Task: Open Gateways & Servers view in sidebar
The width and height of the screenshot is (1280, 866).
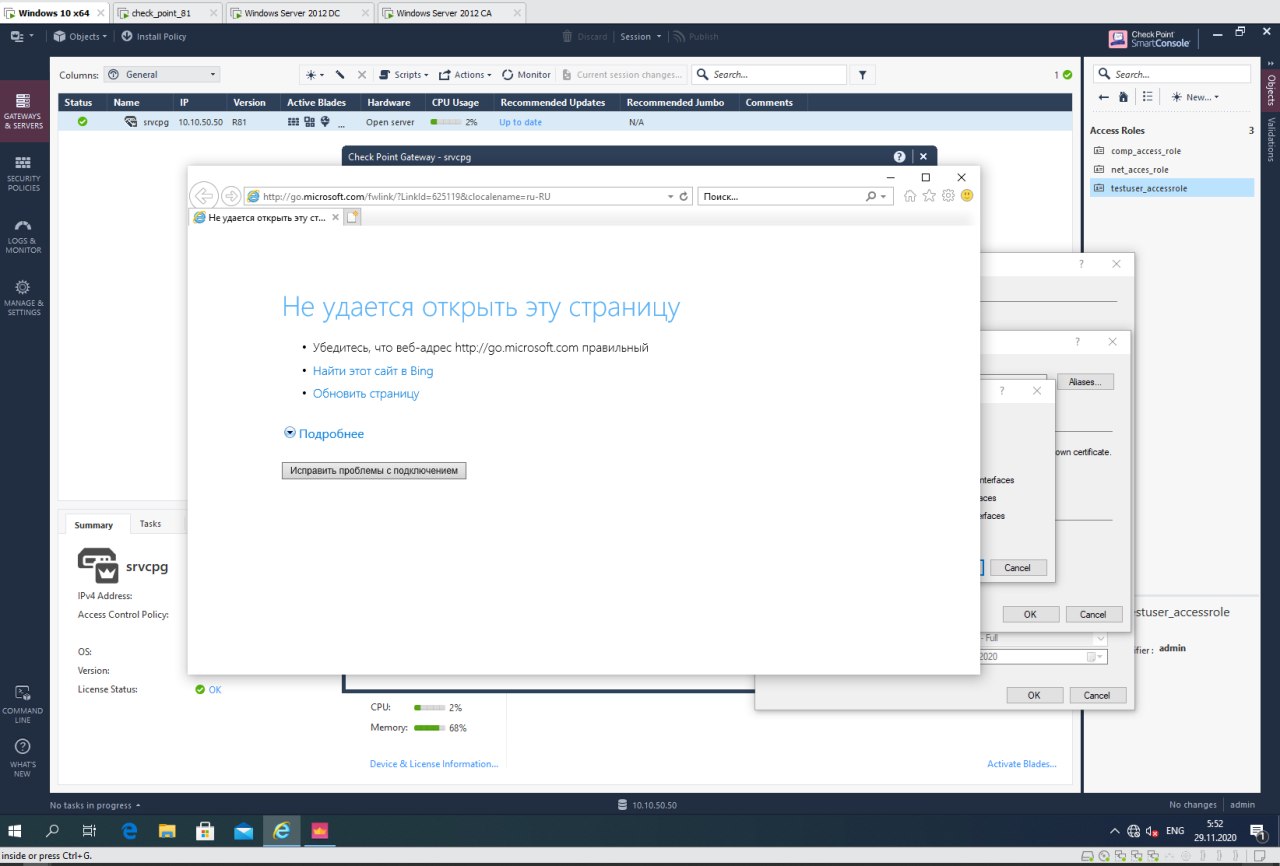Action: pos(23,110)
